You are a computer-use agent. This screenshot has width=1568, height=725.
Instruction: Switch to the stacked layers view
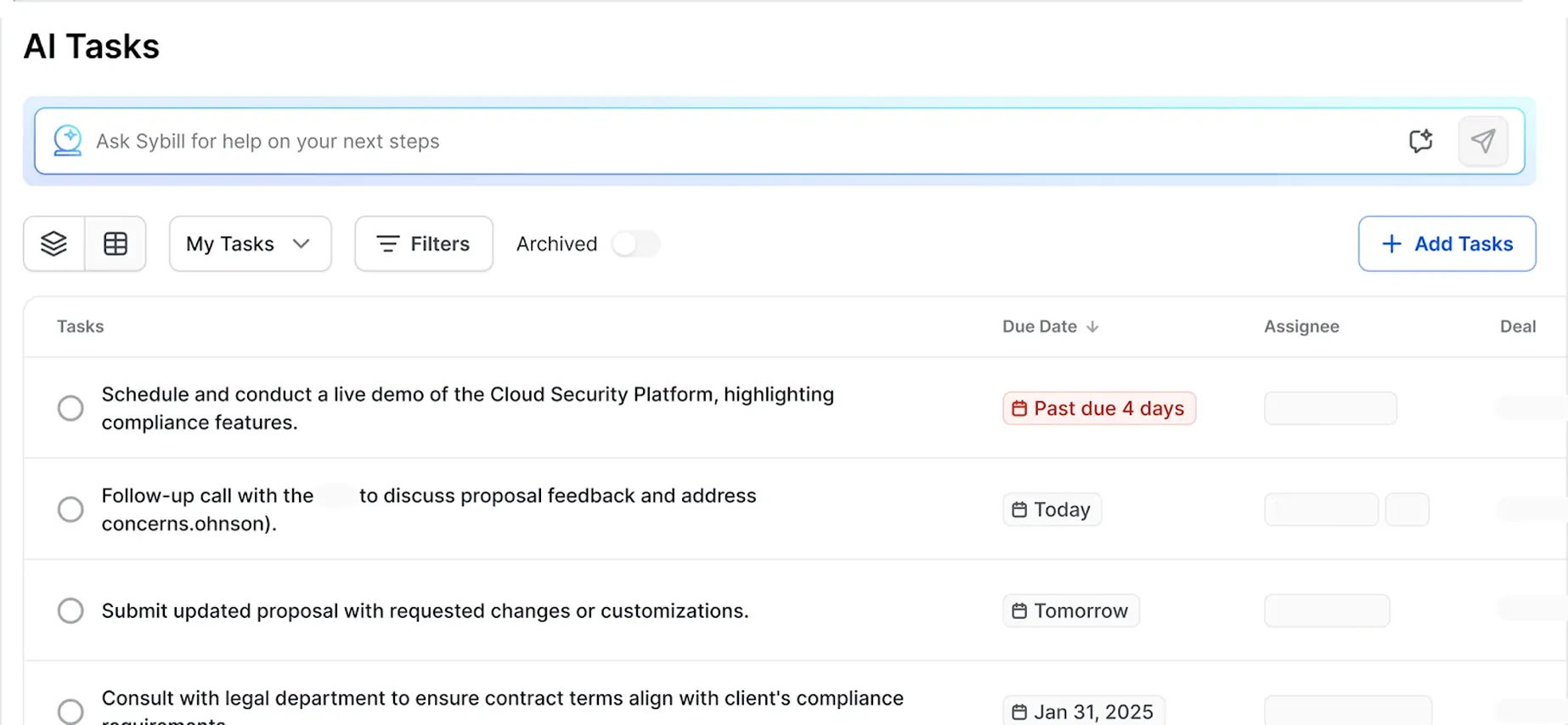(x=54, y=244)
